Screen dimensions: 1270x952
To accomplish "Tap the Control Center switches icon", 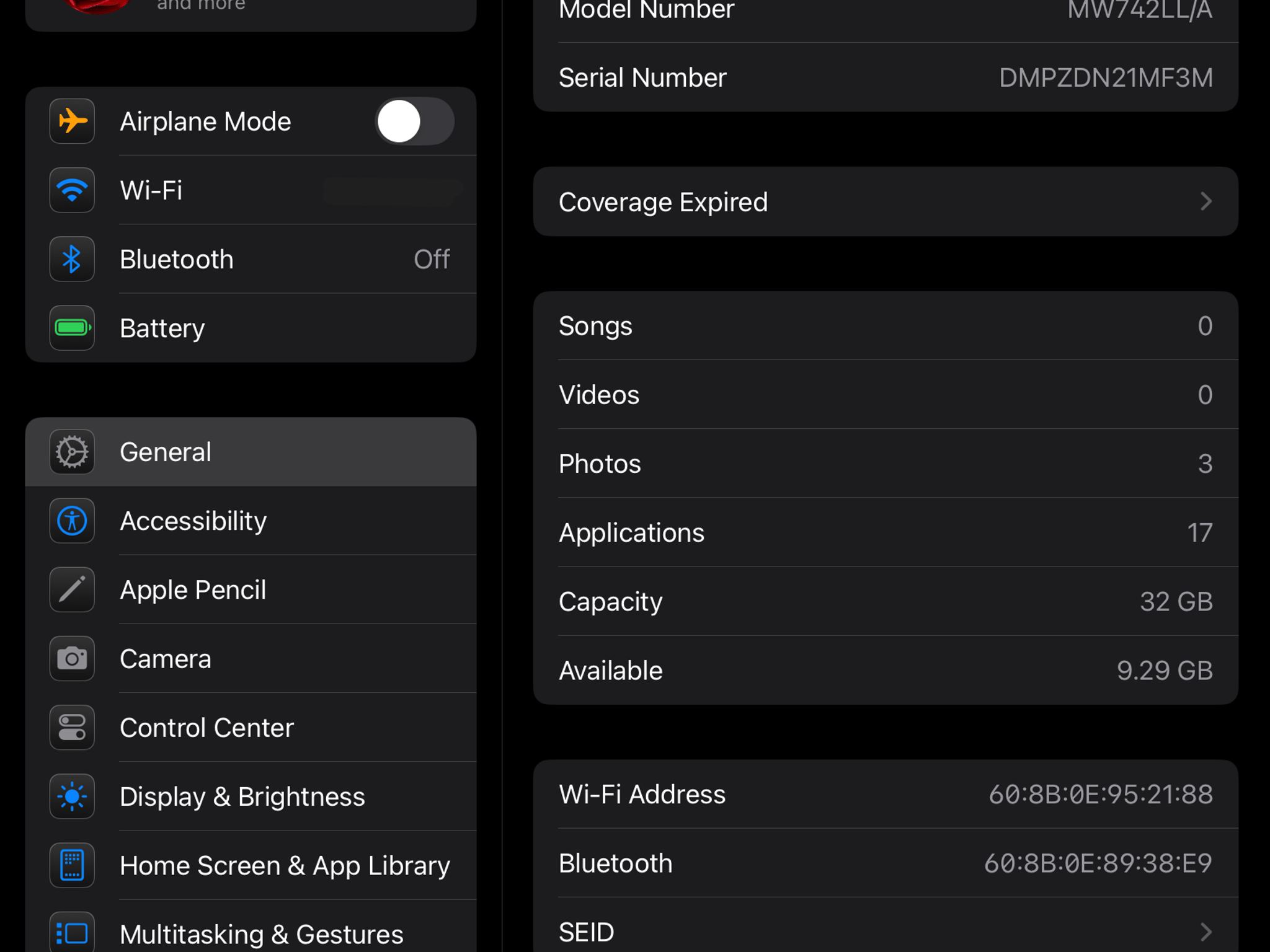I will coord(72,728).
